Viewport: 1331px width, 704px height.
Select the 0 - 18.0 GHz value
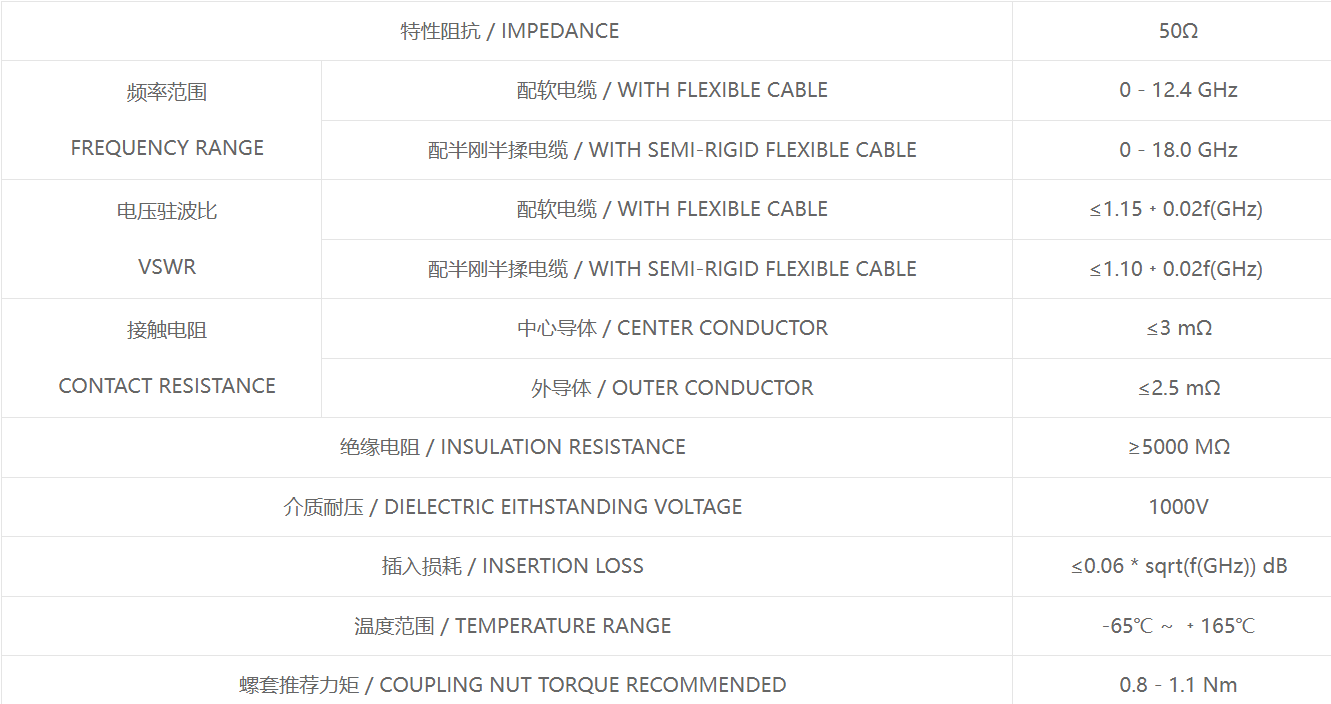pos(1178,150)
